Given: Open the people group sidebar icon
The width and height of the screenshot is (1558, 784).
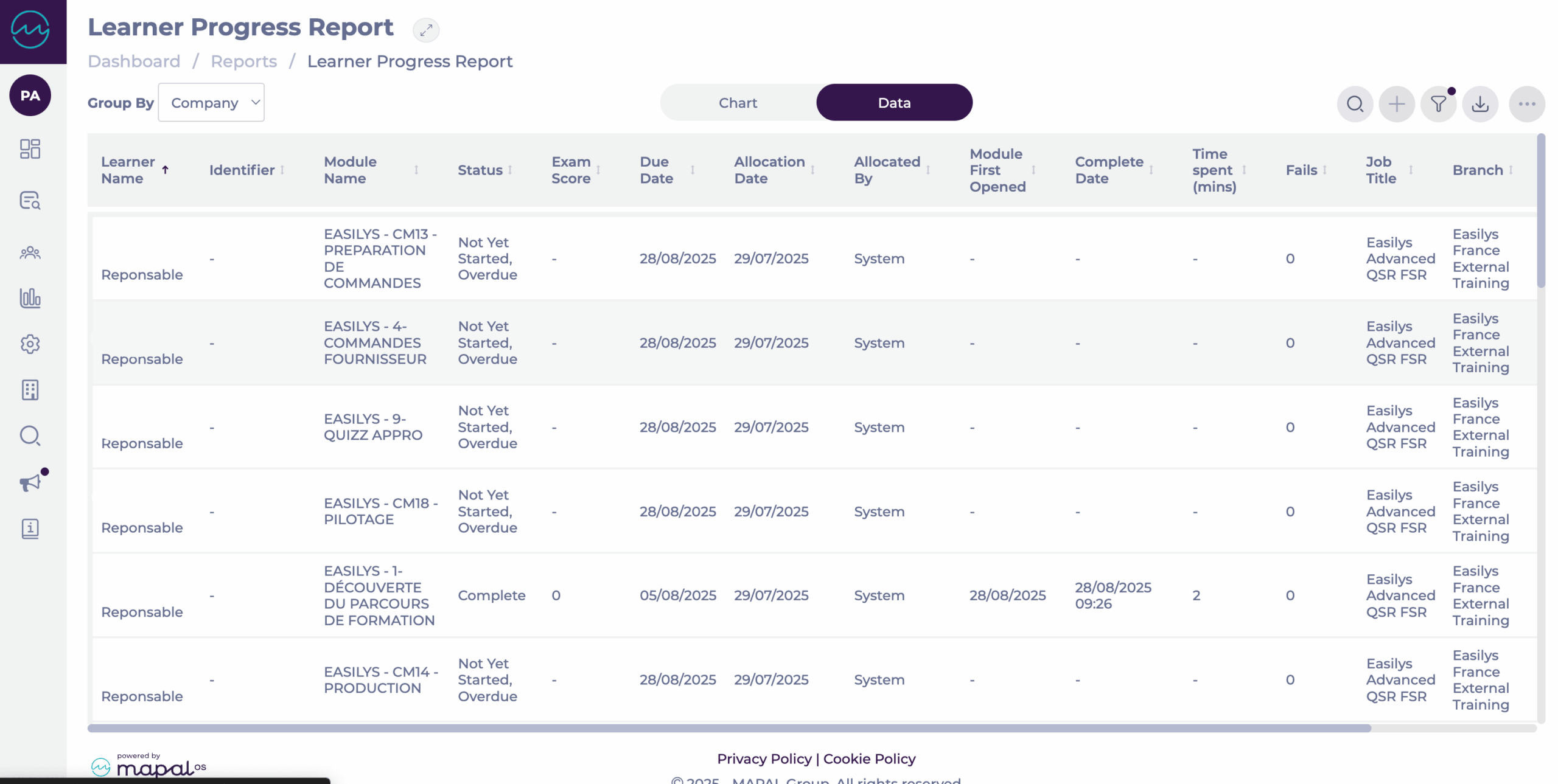Looking at the screenshot, I should [30, 252].
